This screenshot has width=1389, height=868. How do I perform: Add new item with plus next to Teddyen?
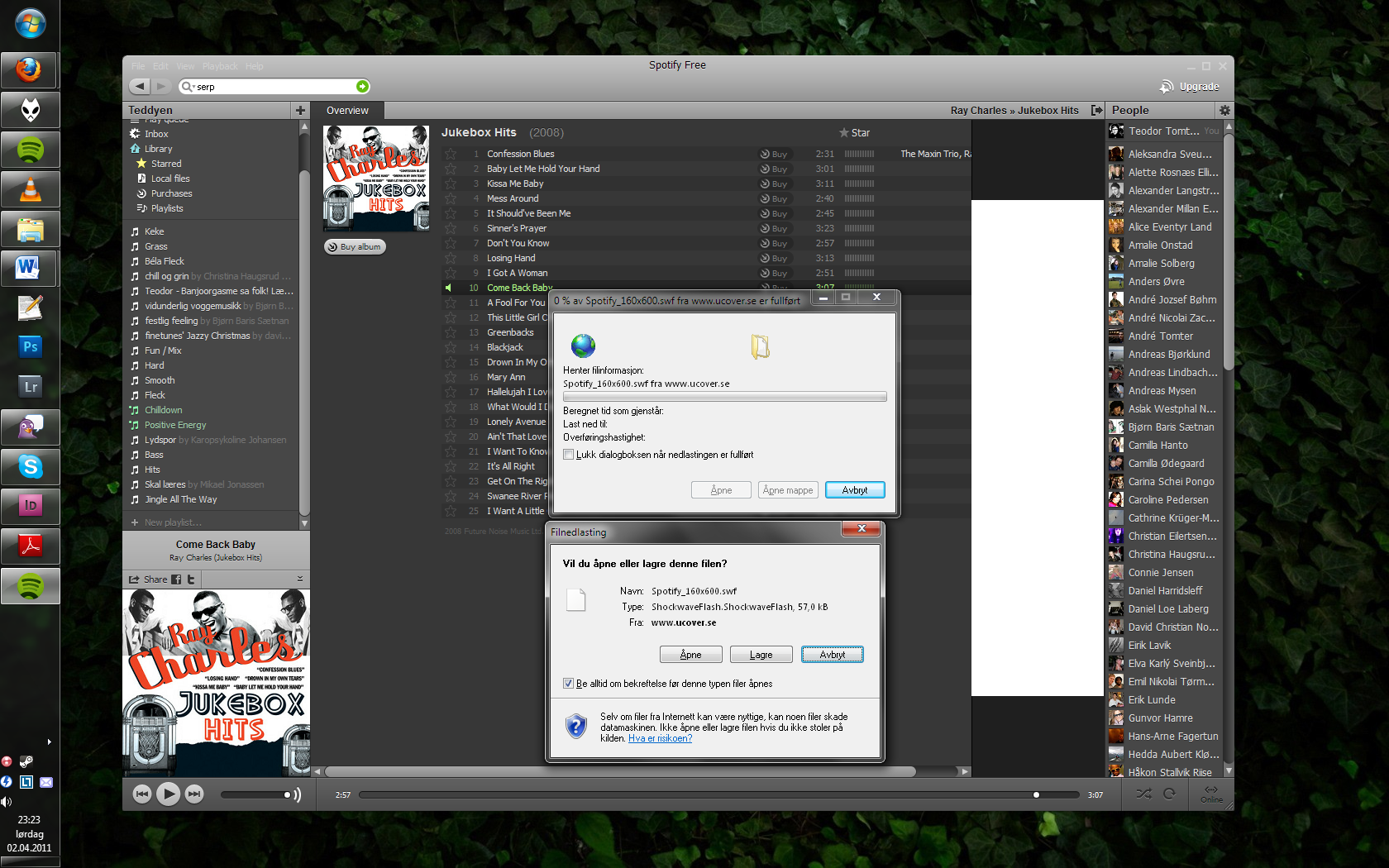pos(300,110)
